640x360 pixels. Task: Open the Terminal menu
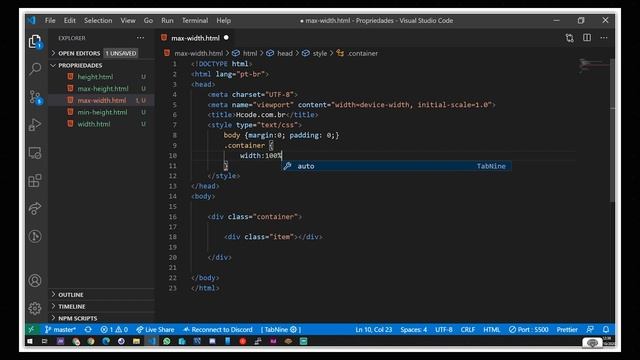pyautogui.click(x=195, y=20)
